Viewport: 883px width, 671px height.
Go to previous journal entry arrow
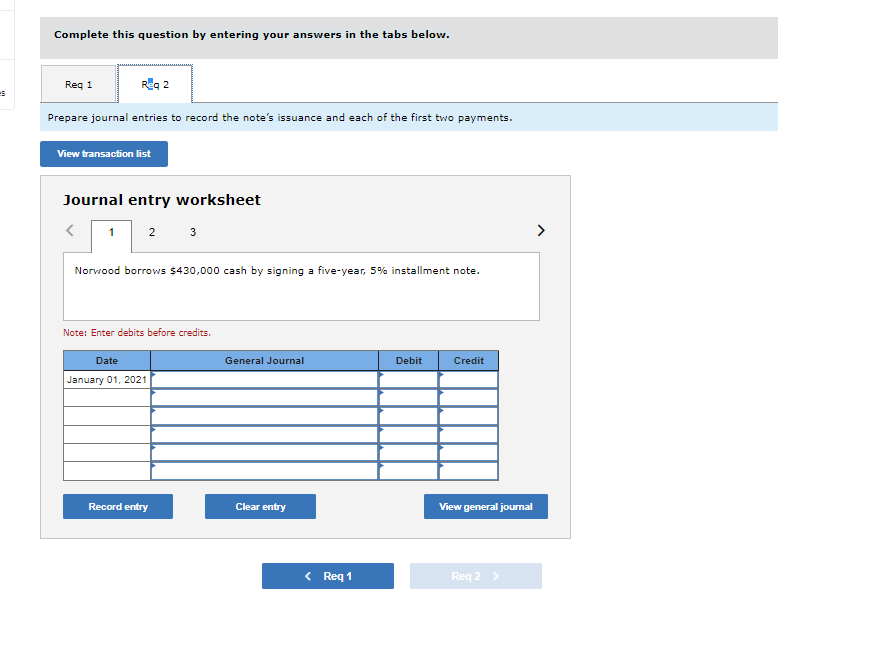tap(70, 230)
